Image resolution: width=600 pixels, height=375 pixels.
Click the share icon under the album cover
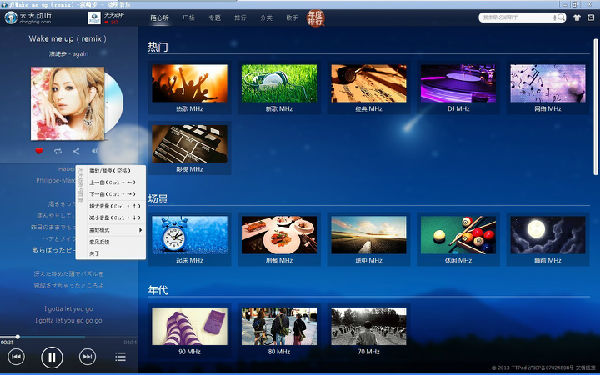coord(76,151)
